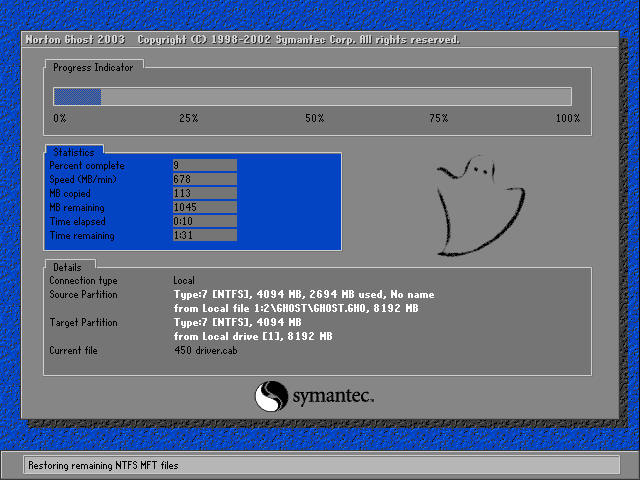Click the symantec. wordmark text
Screen dimensions: 640x480
(x=333, y=396)
